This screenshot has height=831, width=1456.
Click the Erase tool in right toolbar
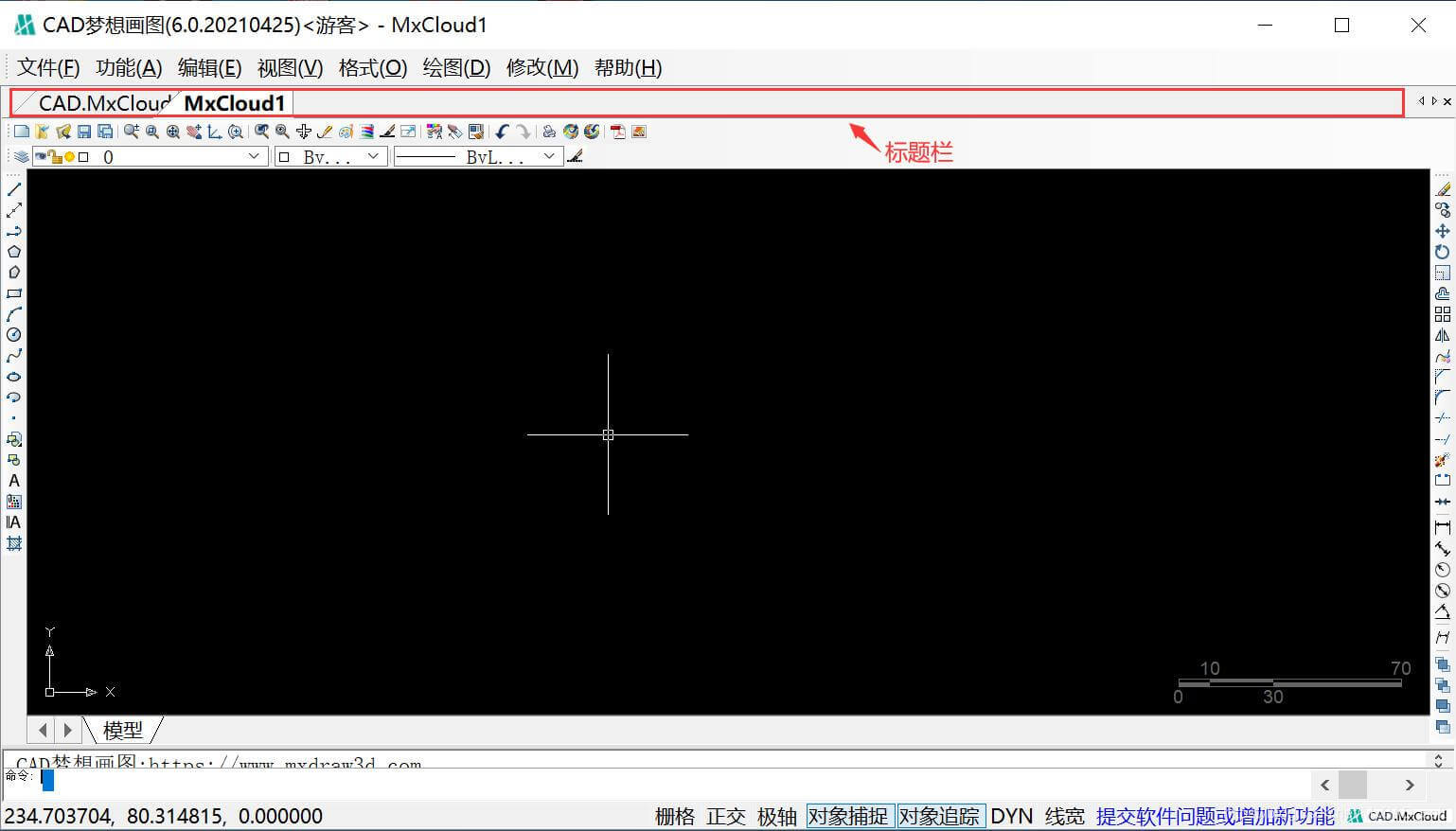1442,189
